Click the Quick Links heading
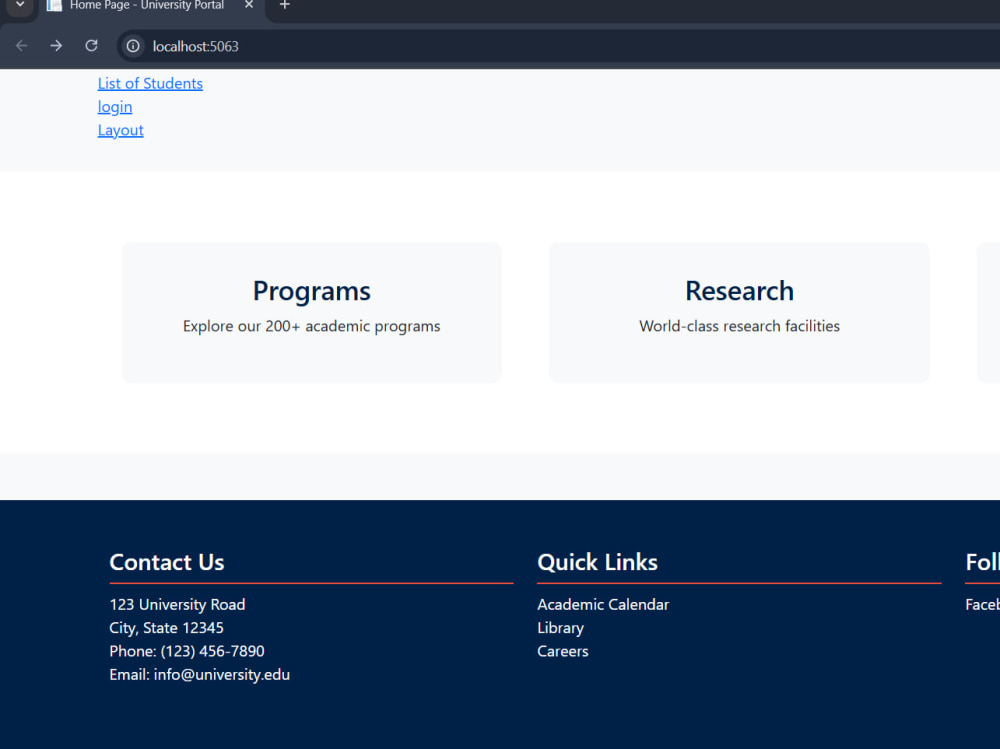The height and width of the screenshot is (749, 1000). tap(597, 562)
